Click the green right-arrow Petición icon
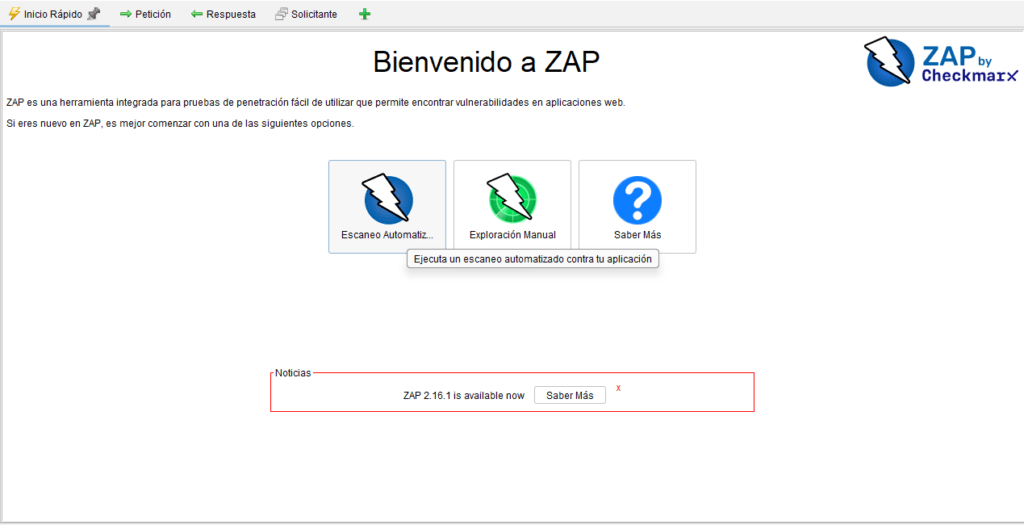Image resolution: width=1024 pixels, height=525 pixels. click(126, 14)
